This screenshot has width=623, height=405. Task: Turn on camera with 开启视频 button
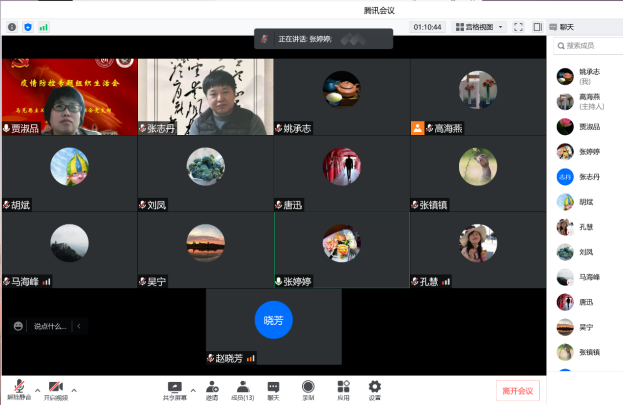click(x=55, y=388)
